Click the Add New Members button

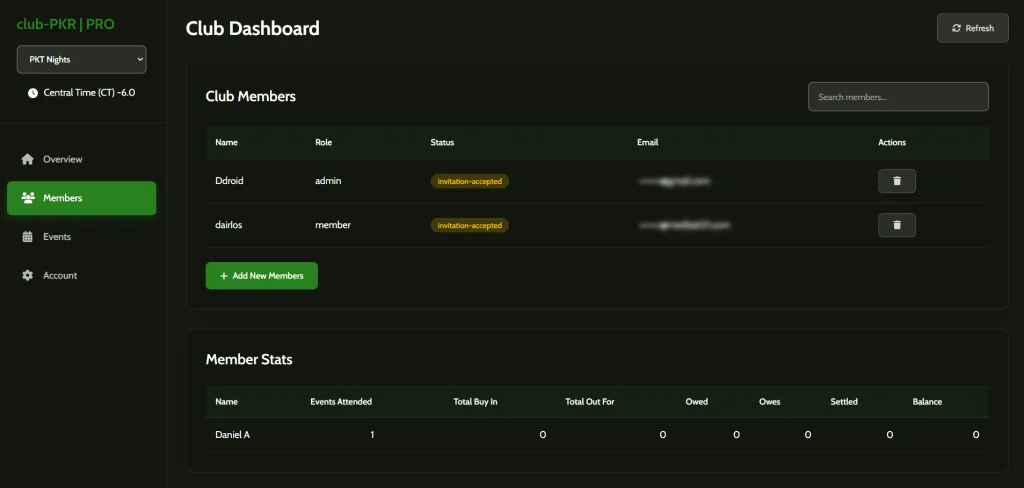tap(261, 276)
